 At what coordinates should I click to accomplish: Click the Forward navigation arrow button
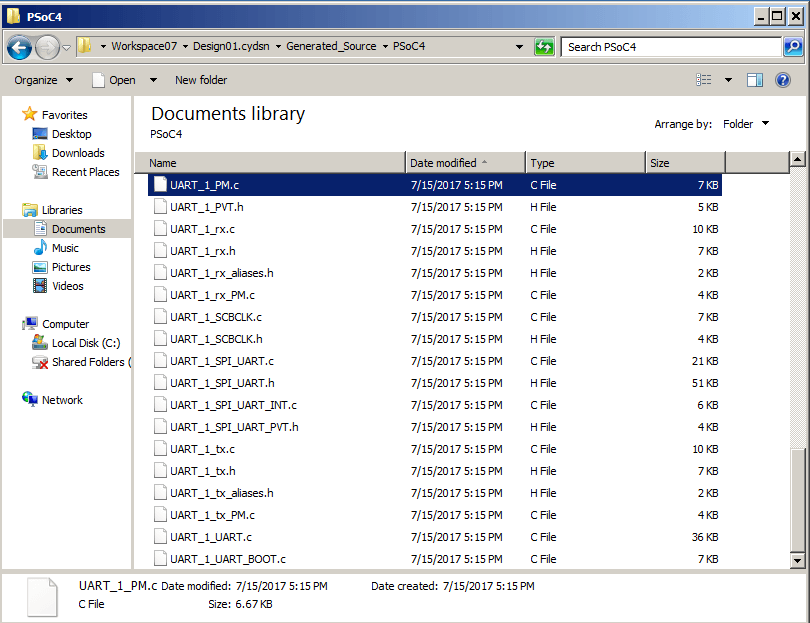[x=47, y=48]
